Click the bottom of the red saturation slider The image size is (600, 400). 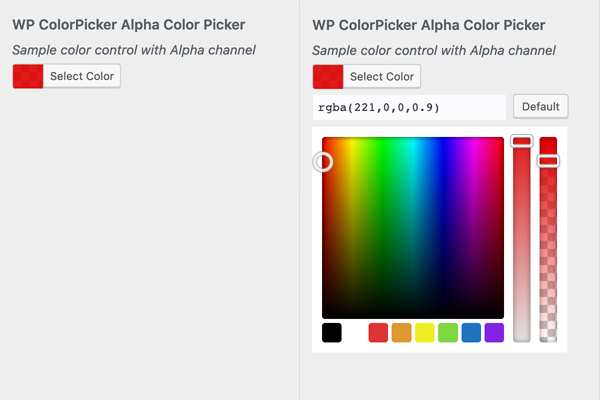coord(522,336)
